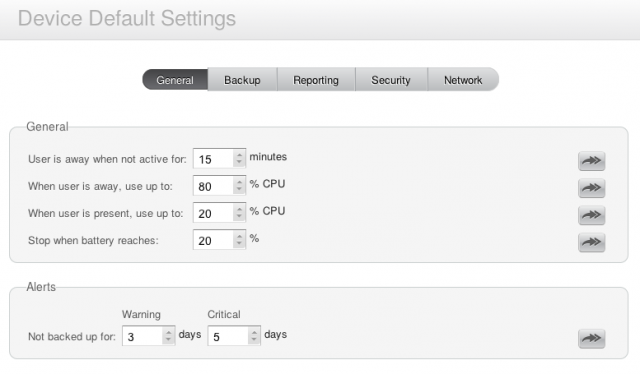The height and width of the screenshot is (374, 640).
Task: Increase present CPU percentage stepper
Action: pos(239,209)
